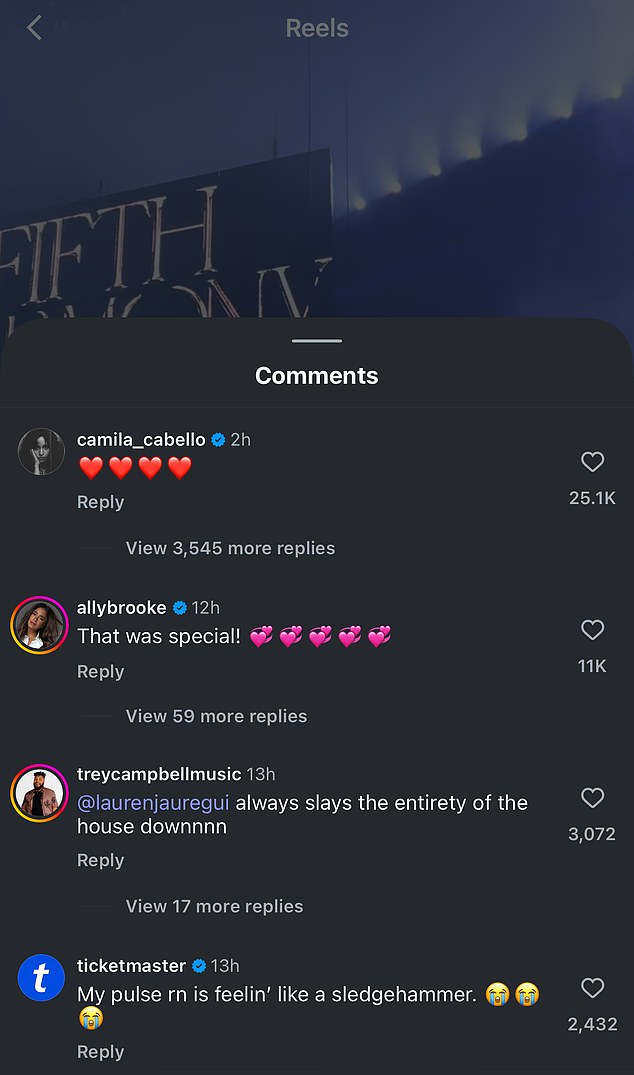Open the @laurenjauregui mention link
The image size is (634, 1075).
click(x=153, y=802)
